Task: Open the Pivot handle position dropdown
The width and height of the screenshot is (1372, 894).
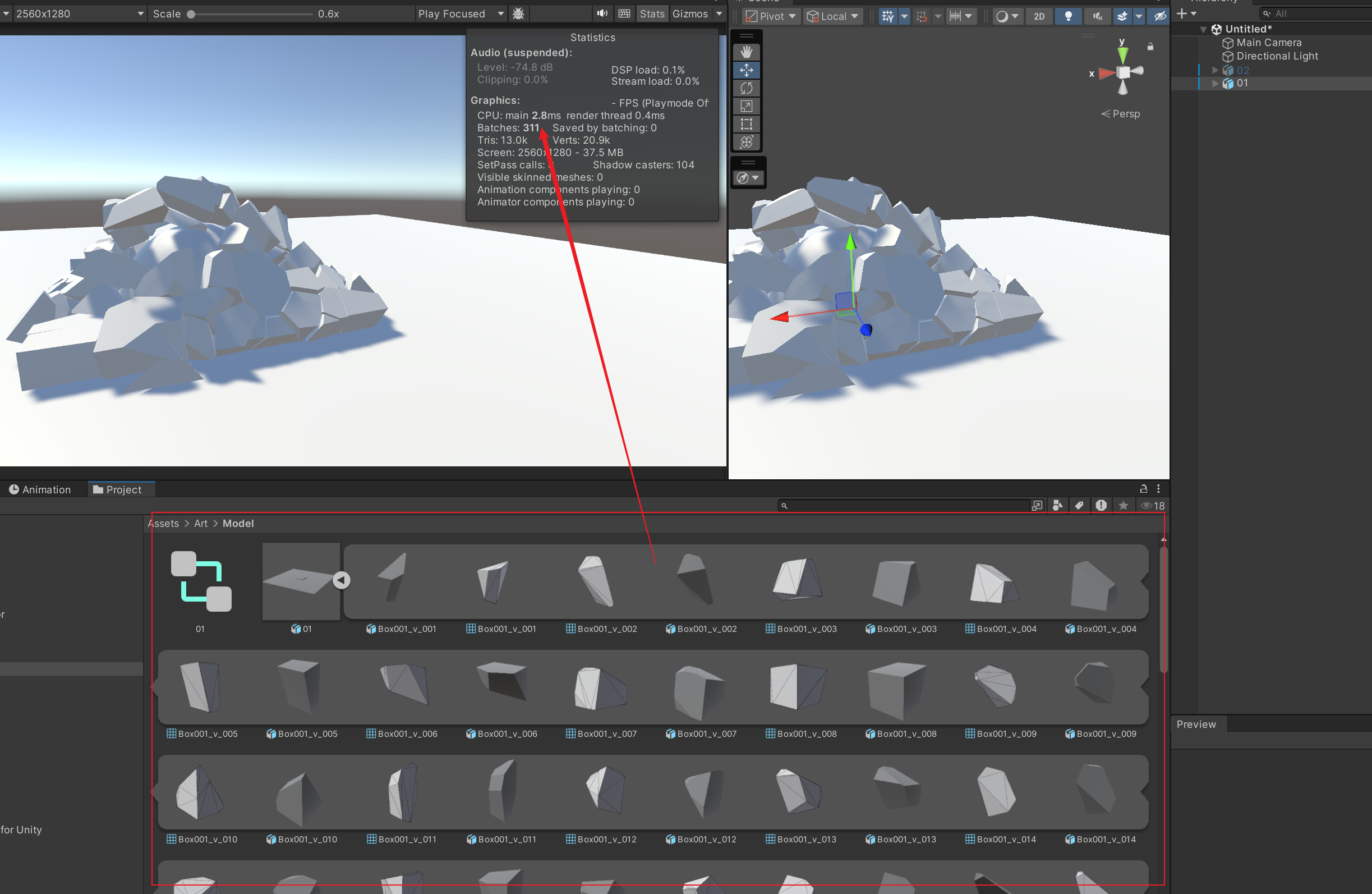Action: [x=770, y=17]
